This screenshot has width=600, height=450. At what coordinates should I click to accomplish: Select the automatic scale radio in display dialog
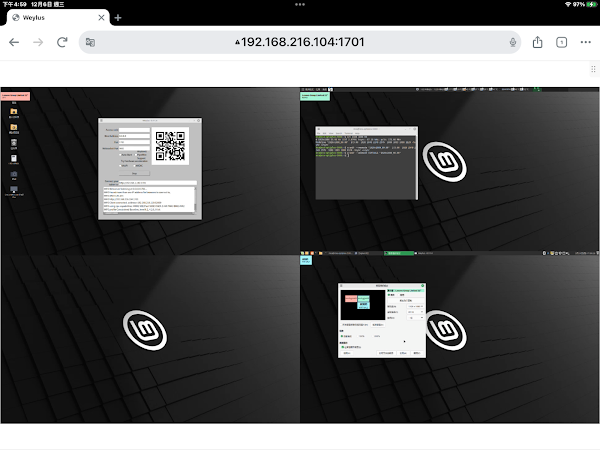pos(342,336)
